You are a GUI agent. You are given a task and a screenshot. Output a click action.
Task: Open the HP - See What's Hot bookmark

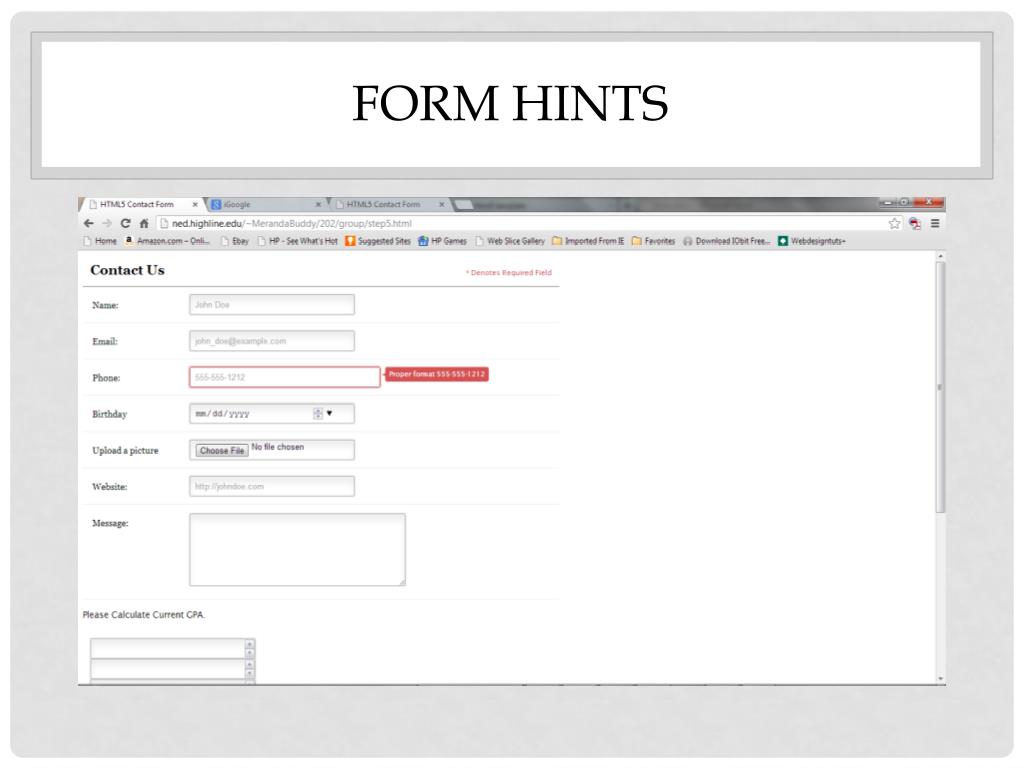click(x=298, y=241)
